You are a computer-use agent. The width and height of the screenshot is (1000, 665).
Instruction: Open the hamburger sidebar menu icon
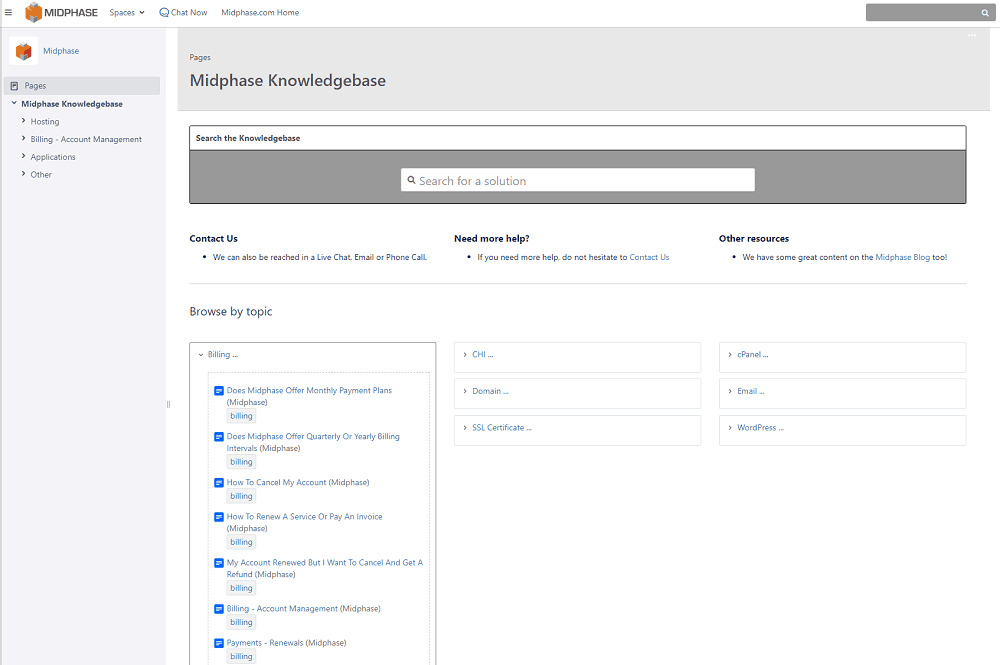click(x=8, y=12)
